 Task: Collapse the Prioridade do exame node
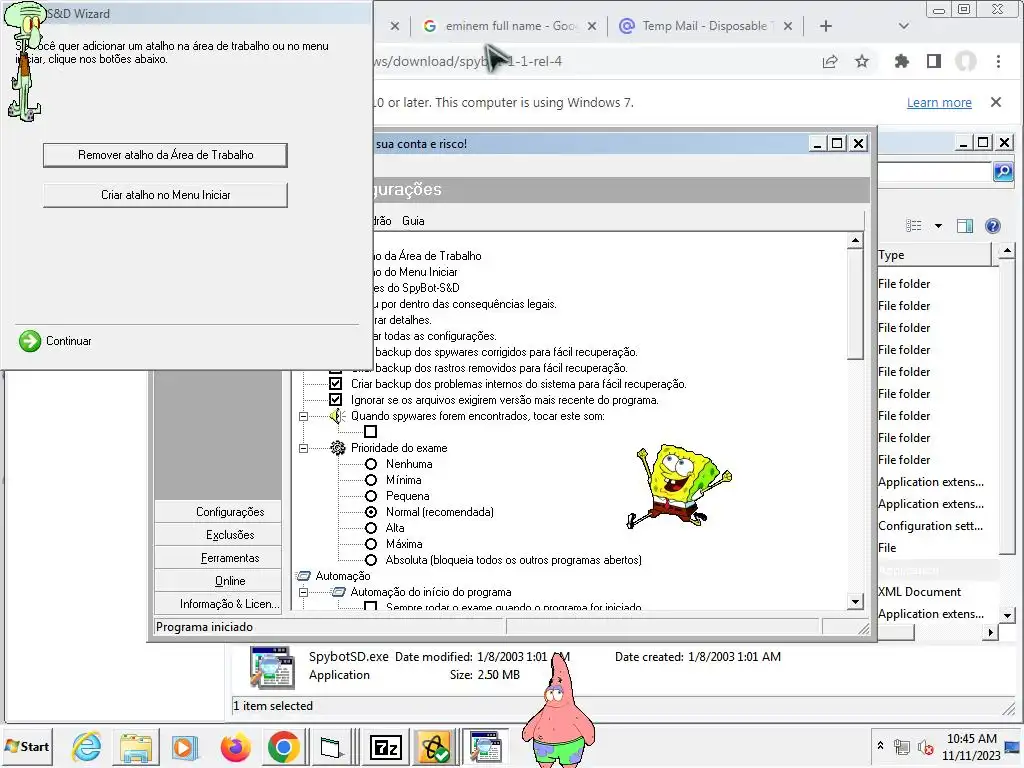click(303, 448)
